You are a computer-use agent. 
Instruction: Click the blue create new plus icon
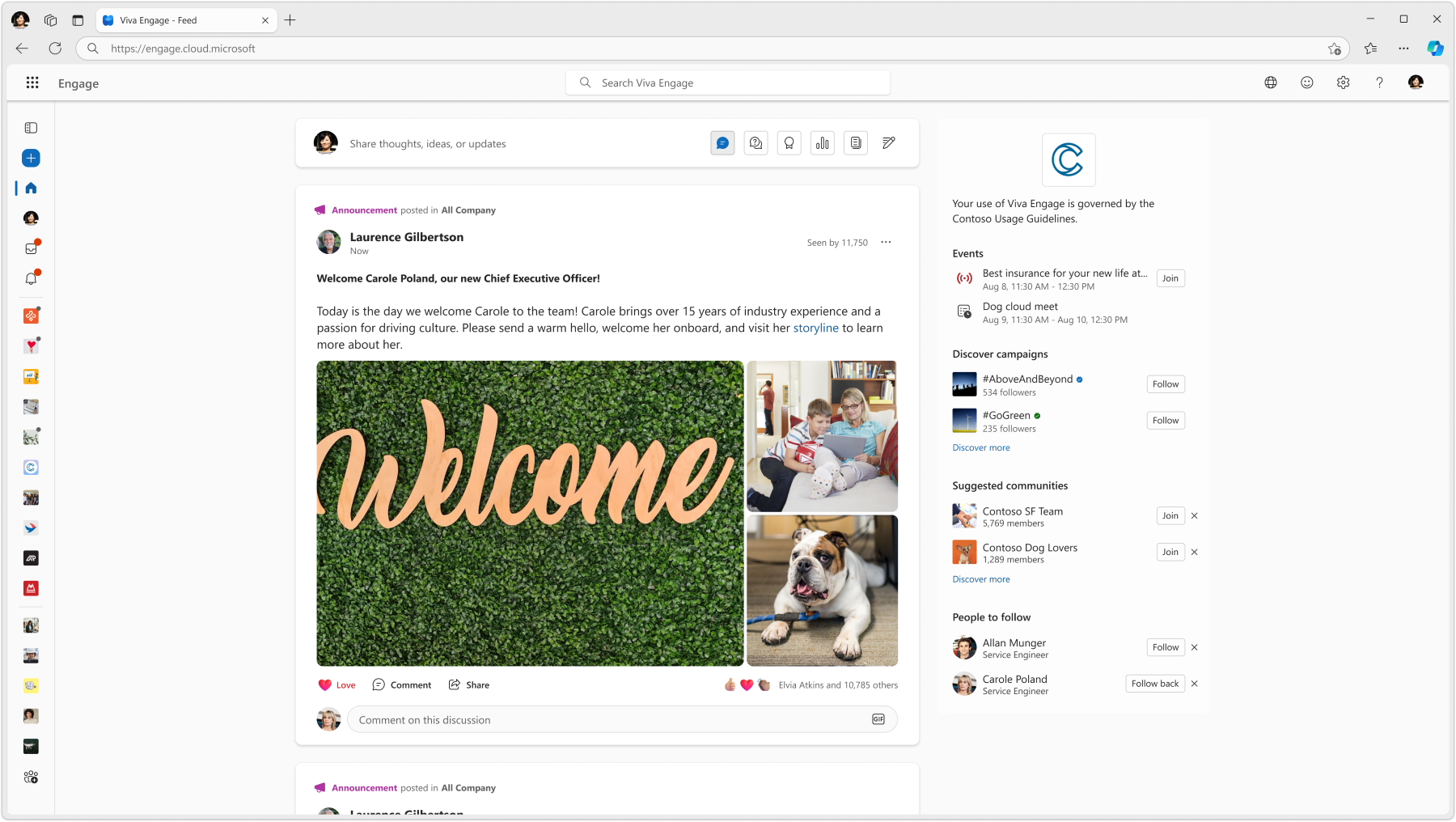click(31, 158)
